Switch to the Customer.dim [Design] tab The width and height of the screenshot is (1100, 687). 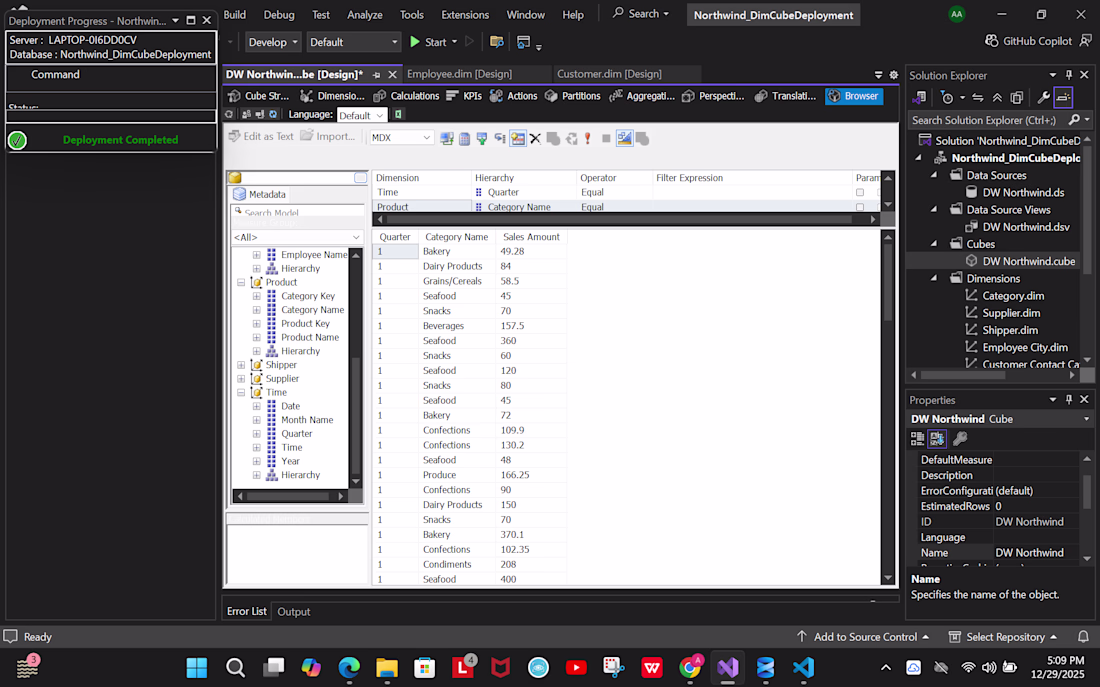point(609,74)
